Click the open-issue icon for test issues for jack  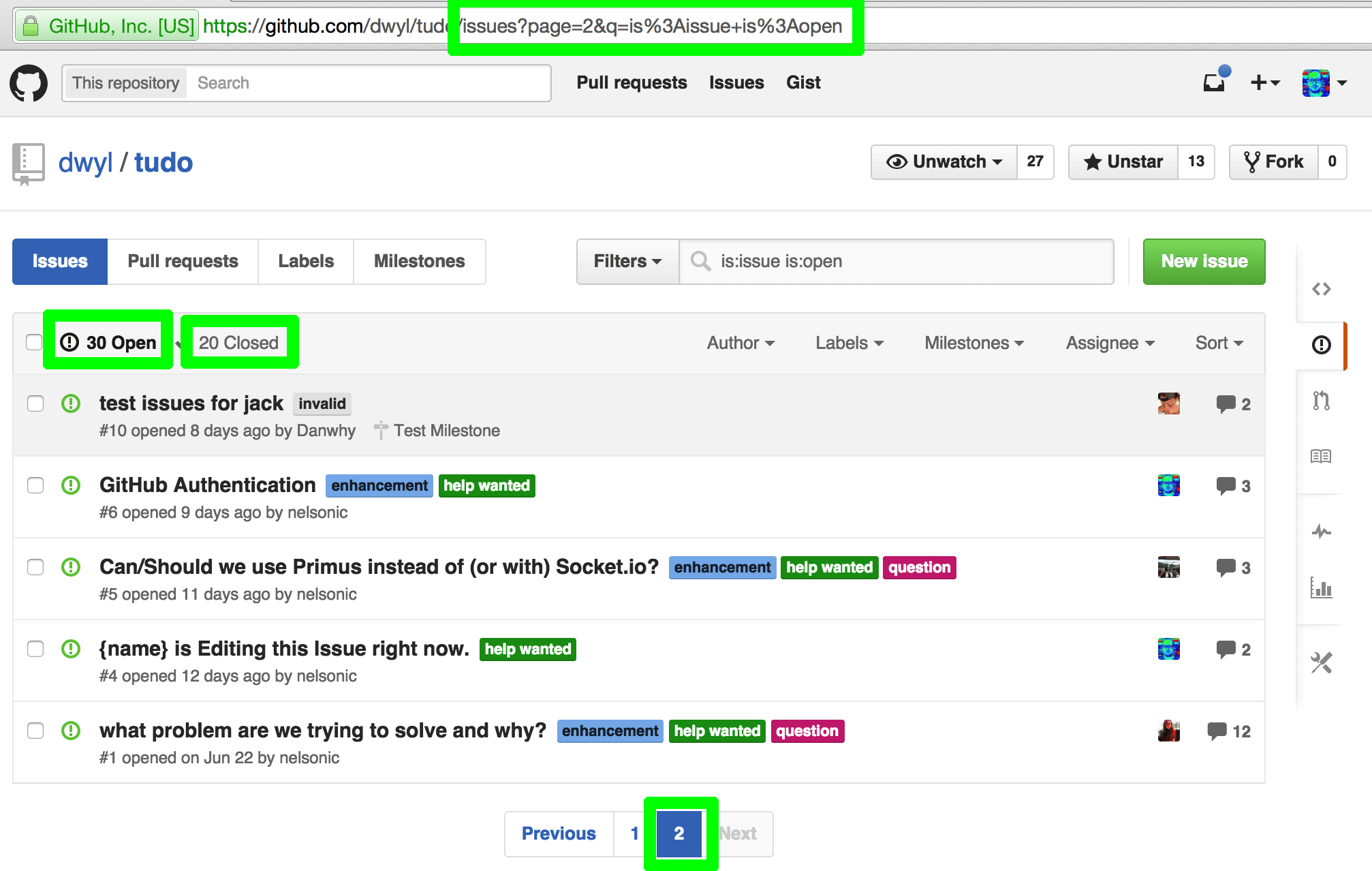pos(71,403)
